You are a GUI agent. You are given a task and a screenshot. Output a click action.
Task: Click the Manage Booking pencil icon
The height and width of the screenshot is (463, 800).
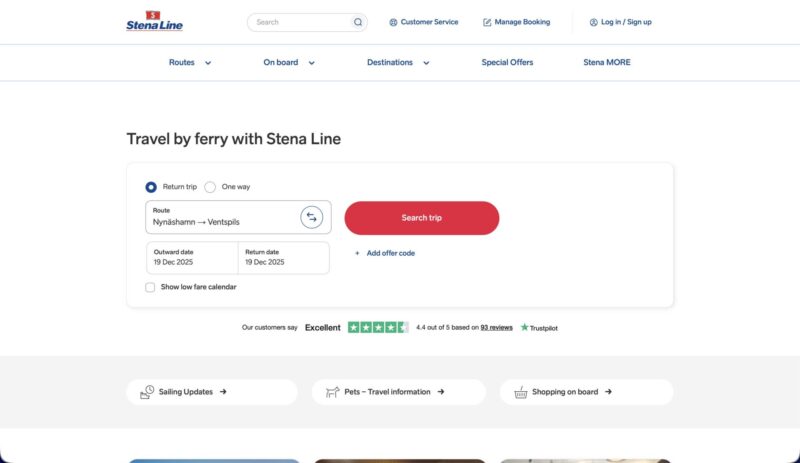click(487, 22)
